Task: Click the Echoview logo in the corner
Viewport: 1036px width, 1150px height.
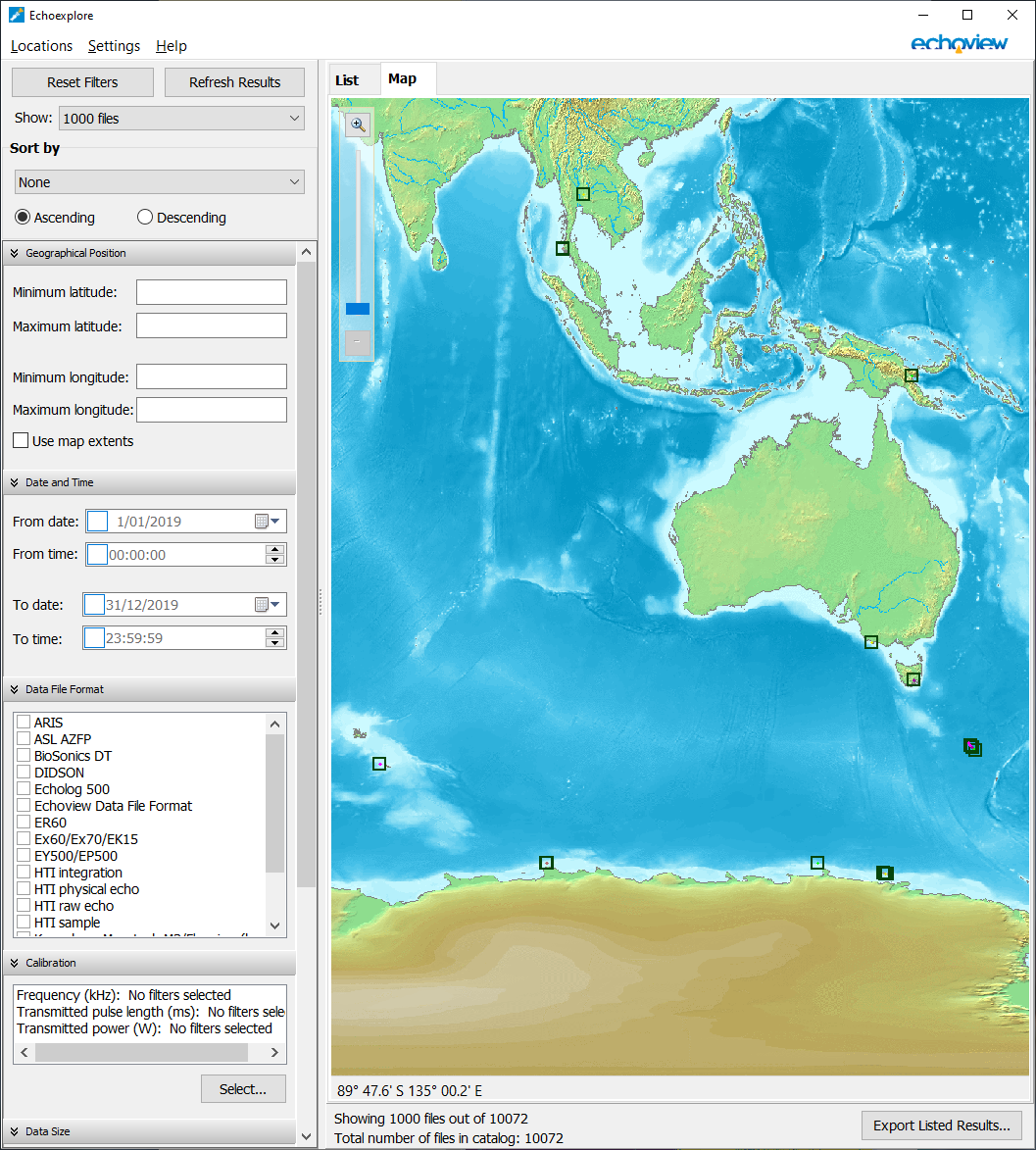Action: coord(959,43)
